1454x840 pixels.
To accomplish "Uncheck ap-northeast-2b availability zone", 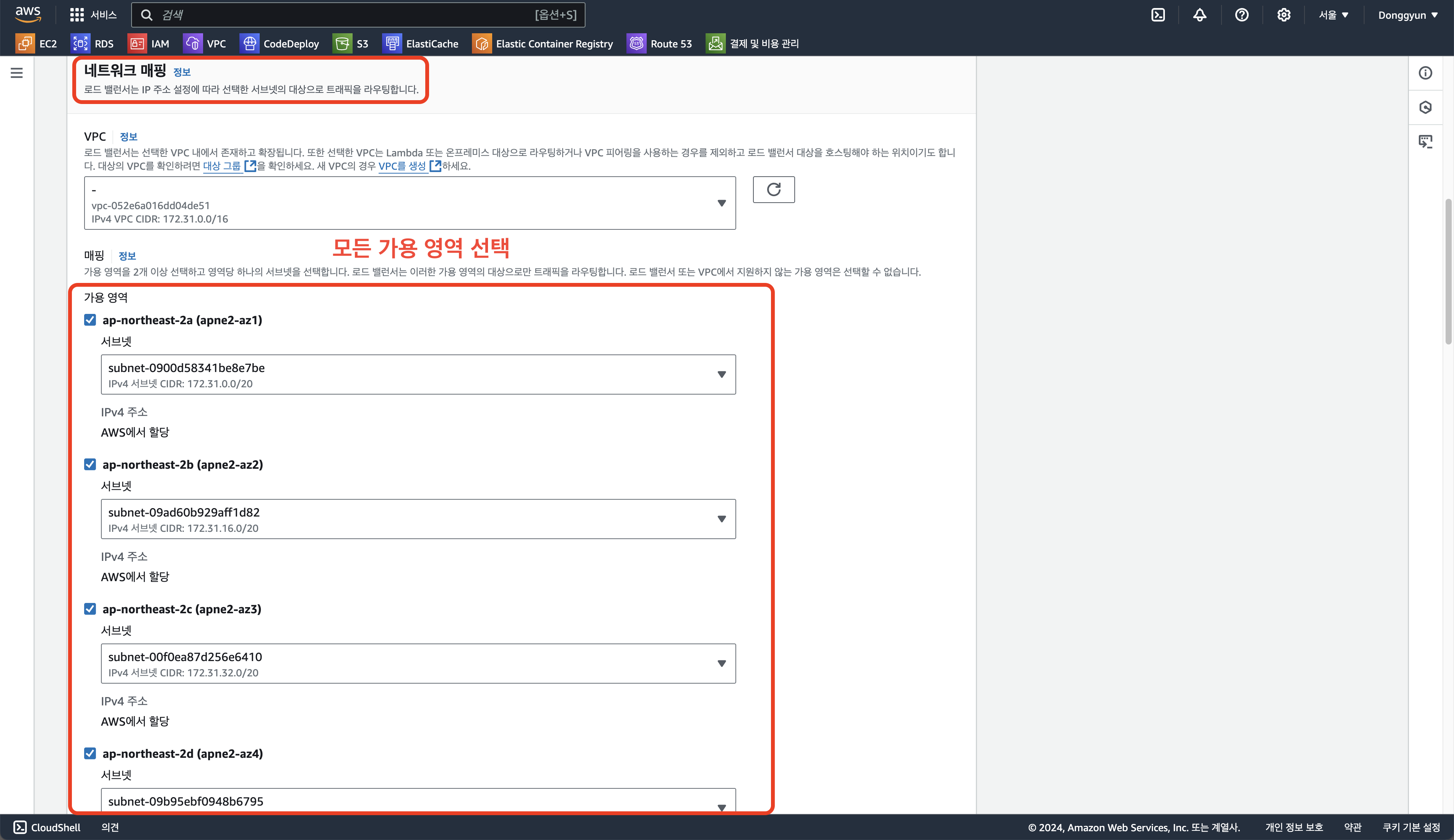I will pyautogui.click(x=90, y=465).
